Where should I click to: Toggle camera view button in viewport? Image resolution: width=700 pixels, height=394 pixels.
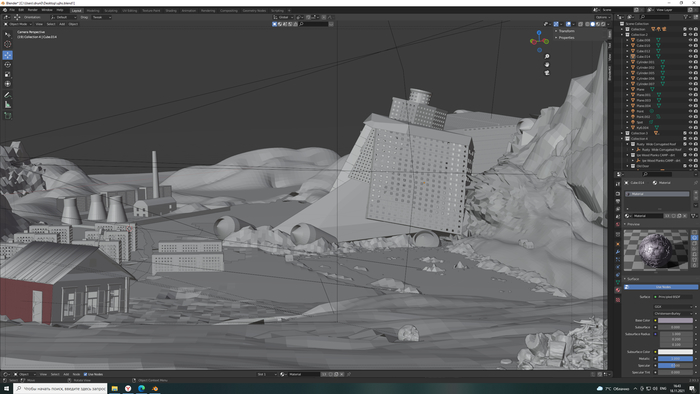point(547,73)
